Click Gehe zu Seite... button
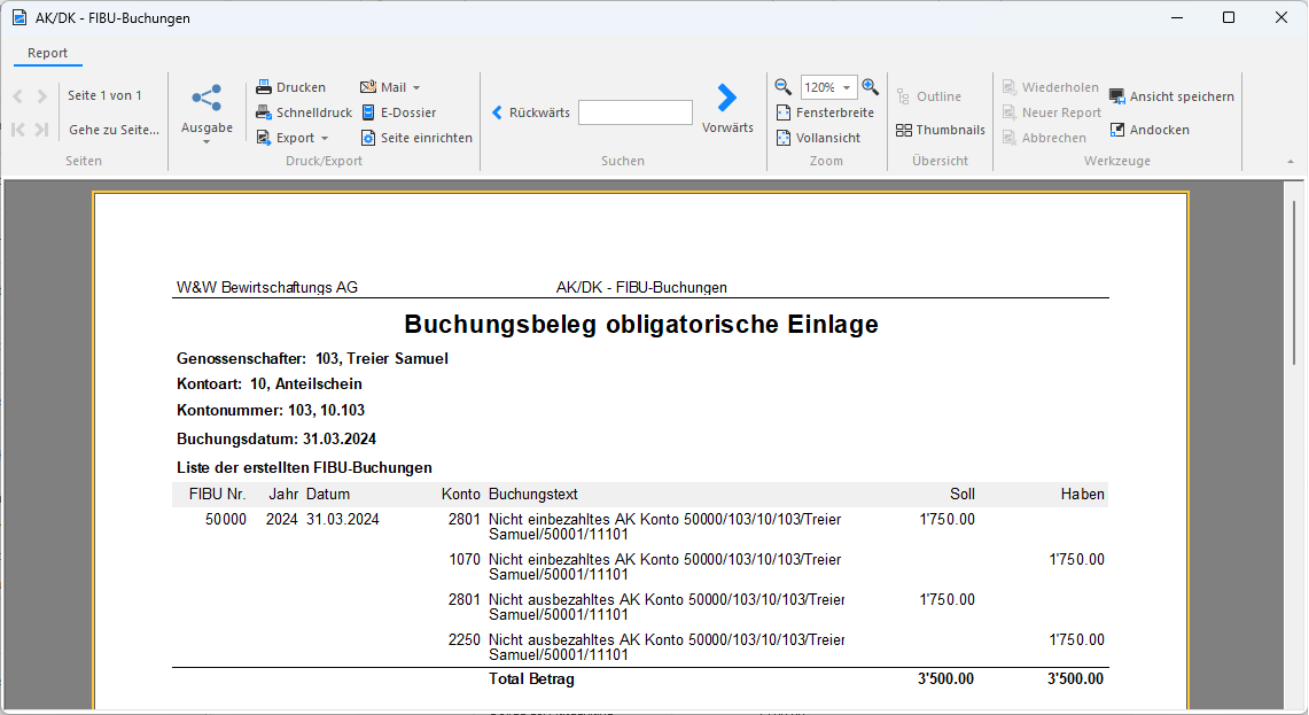Viewport: 1309px width, 715px height. click(114, 130)
